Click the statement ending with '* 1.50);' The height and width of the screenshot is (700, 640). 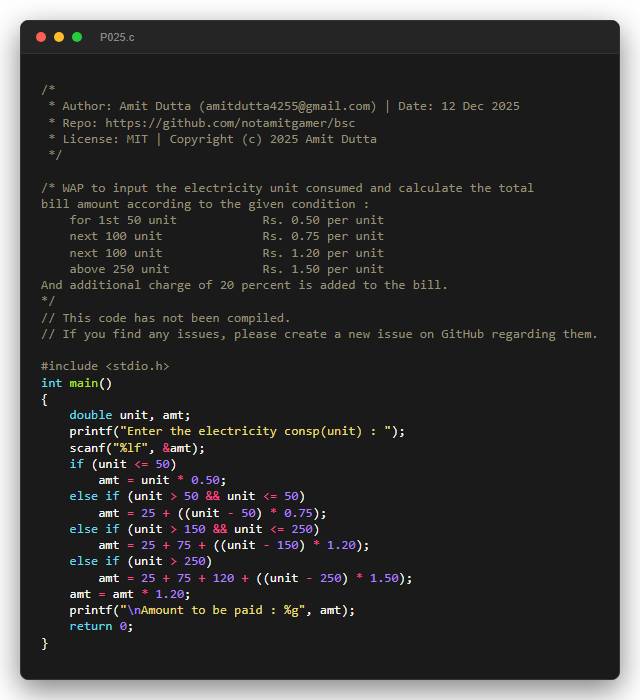pyautogui.click(x=255, y=578)
